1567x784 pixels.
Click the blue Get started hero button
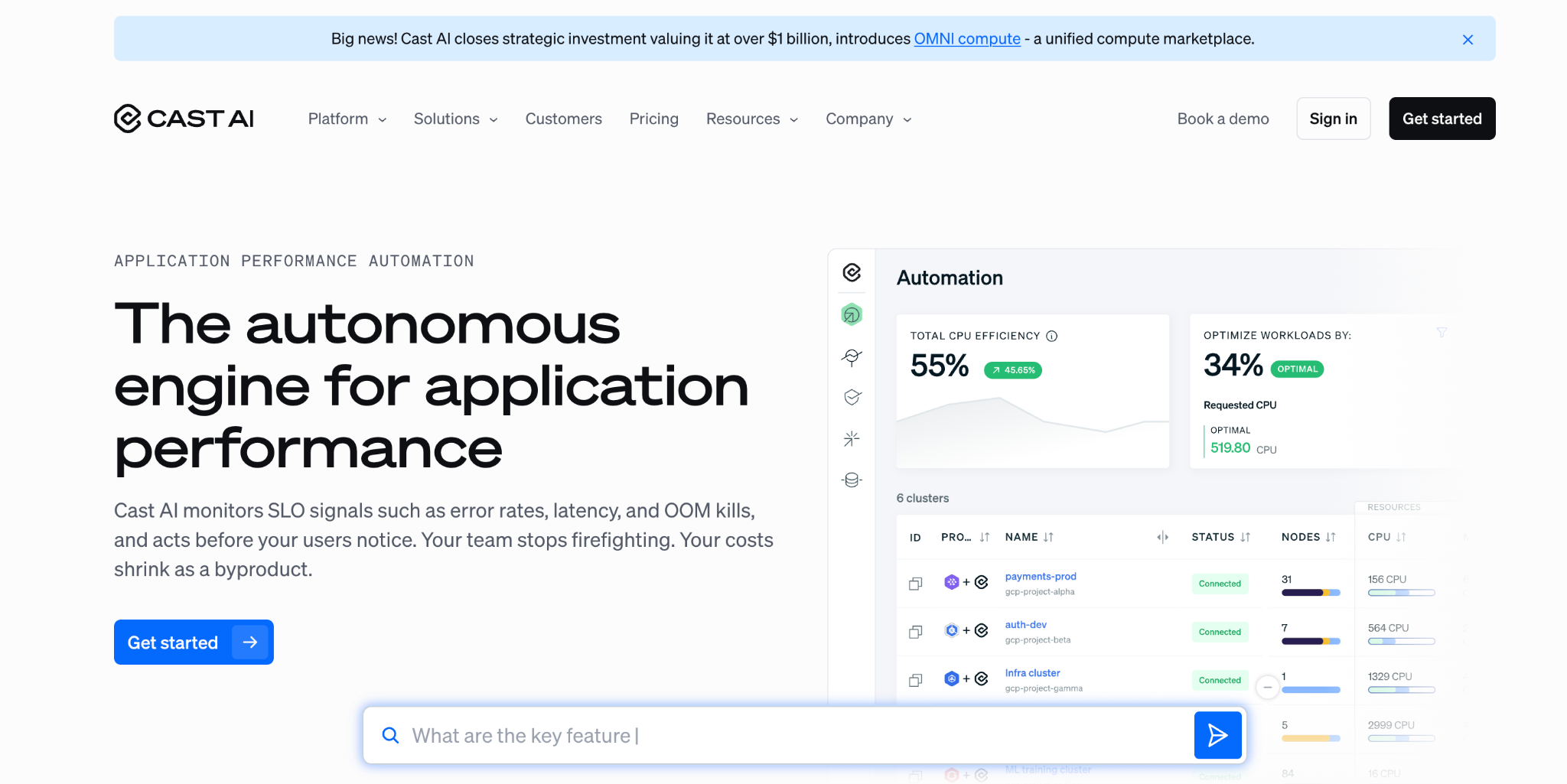point(194,642)
